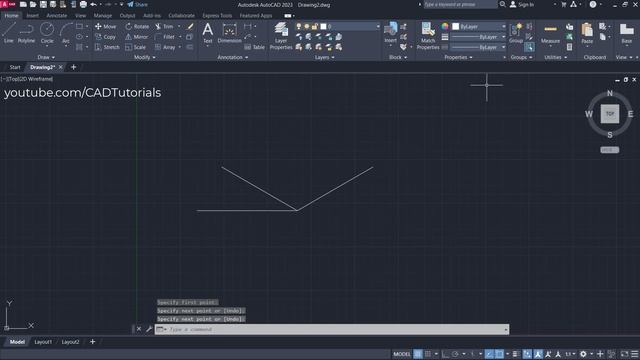Activate the Mirror command
The height and width of the screenshot is (360, 640).
(x=137, y=37)
